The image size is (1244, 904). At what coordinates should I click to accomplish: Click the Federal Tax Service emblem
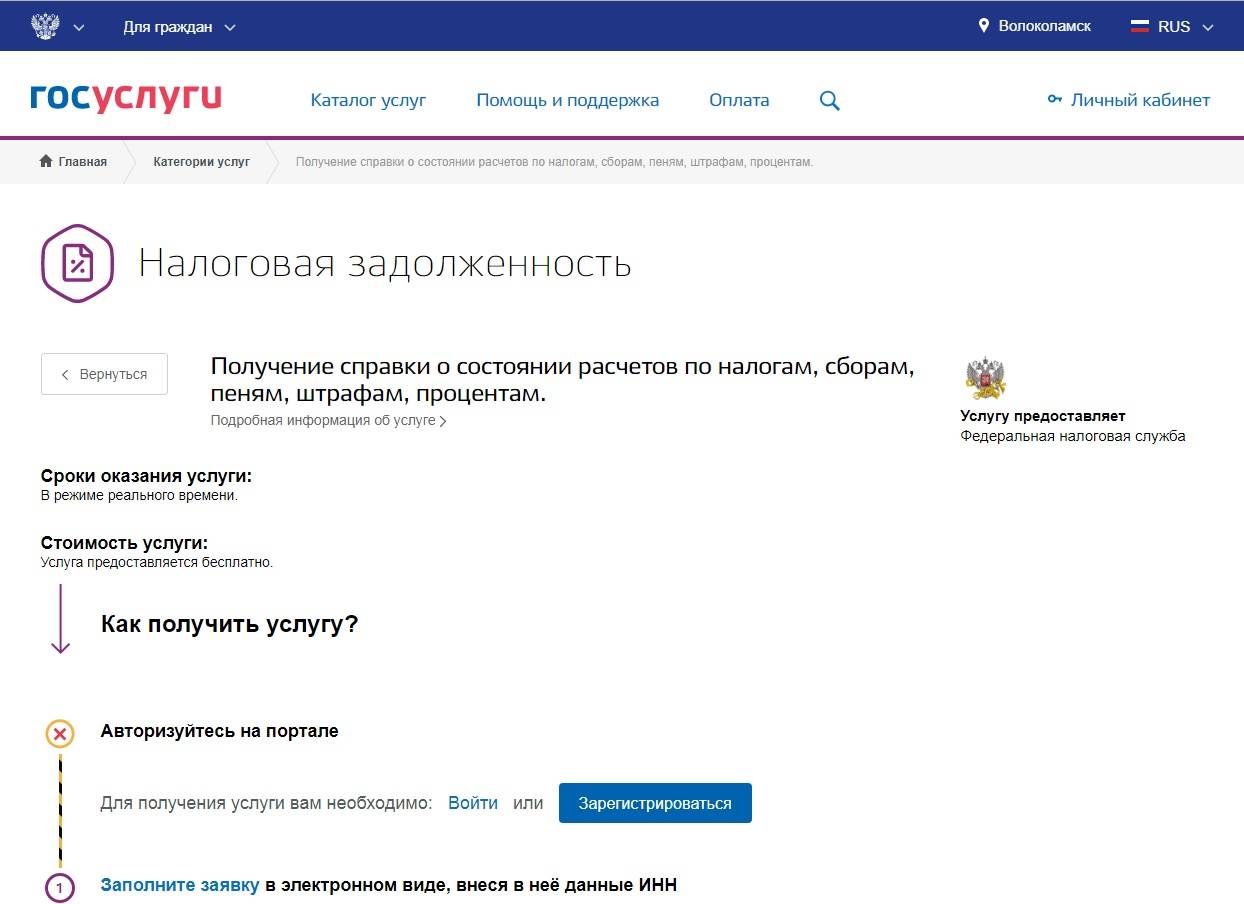(985, 378)
